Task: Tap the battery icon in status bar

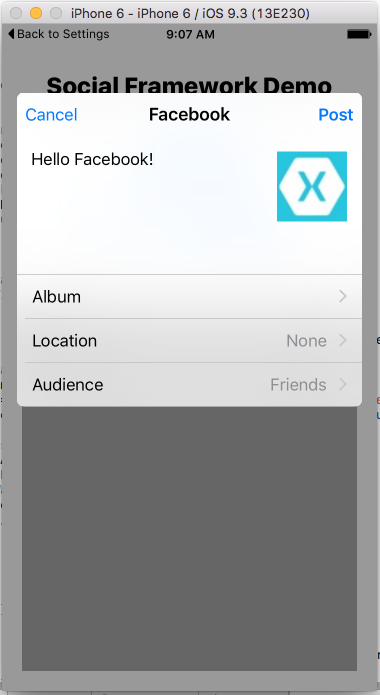Action: (359, 34)
